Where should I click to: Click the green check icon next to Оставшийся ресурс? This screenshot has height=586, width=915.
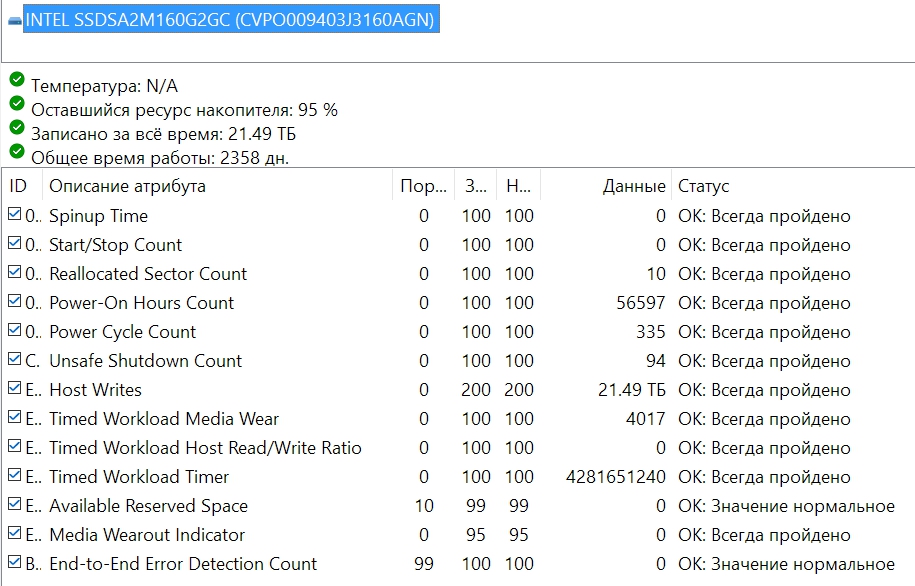pos(17,103)
